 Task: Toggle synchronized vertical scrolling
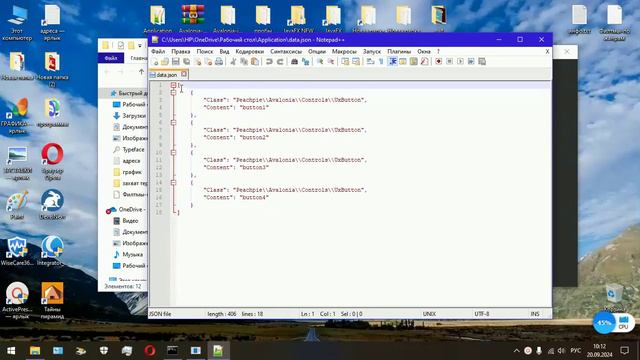pos(345,62)
